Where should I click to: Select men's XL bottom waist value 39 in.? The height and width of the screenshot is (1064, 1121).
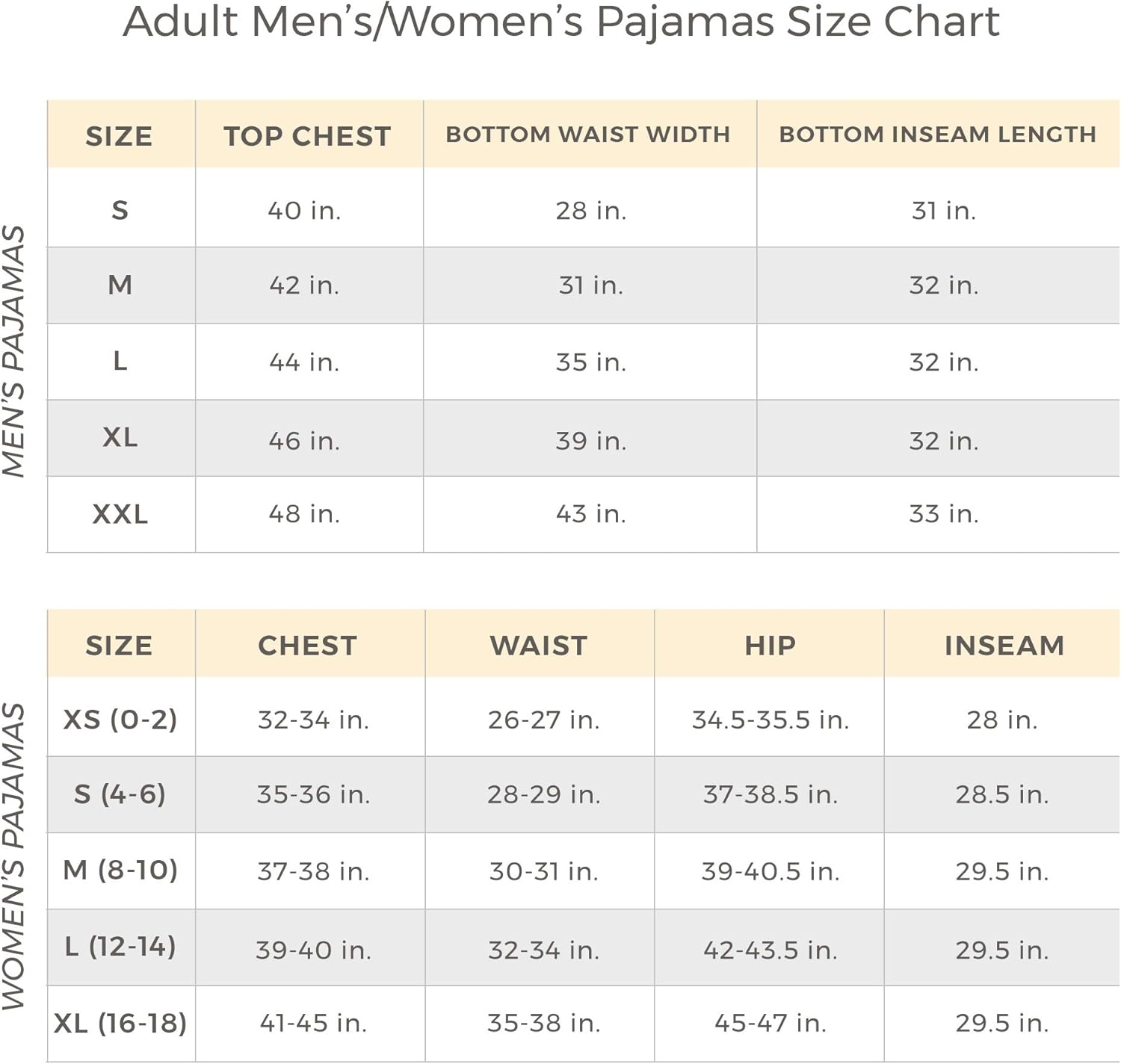pos(590,441)
